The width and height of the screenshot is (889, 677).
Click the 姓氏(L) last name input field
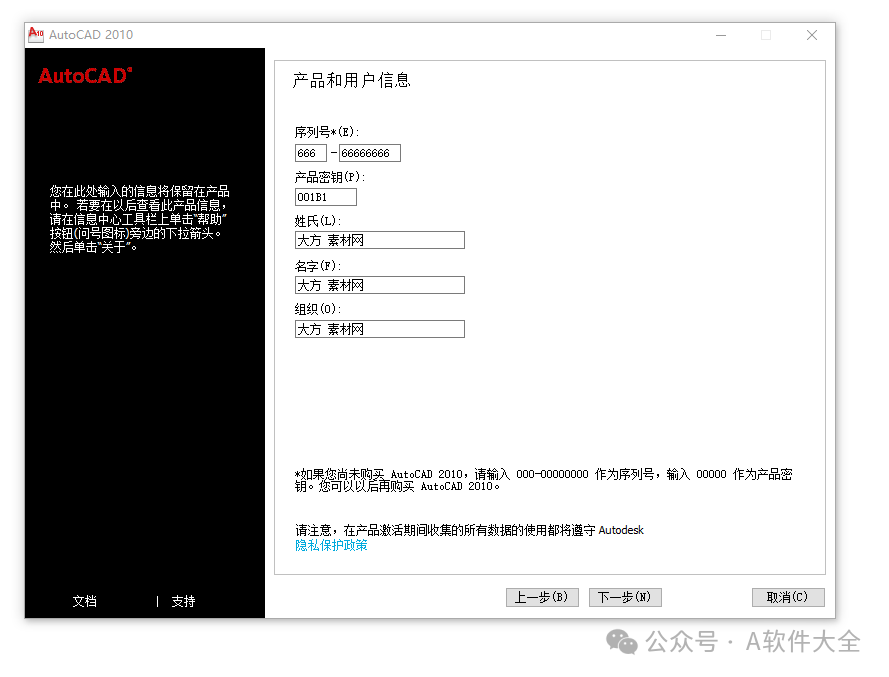click(380, 240)
